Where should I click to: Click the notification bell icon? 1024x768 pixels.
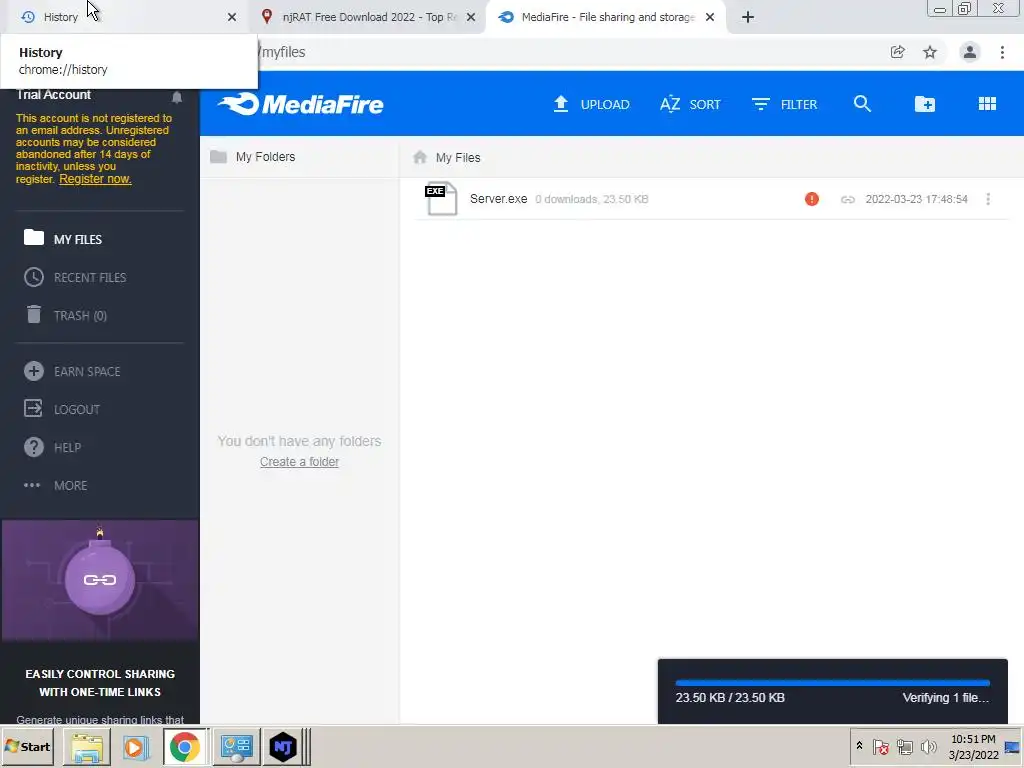pos(177,97)
